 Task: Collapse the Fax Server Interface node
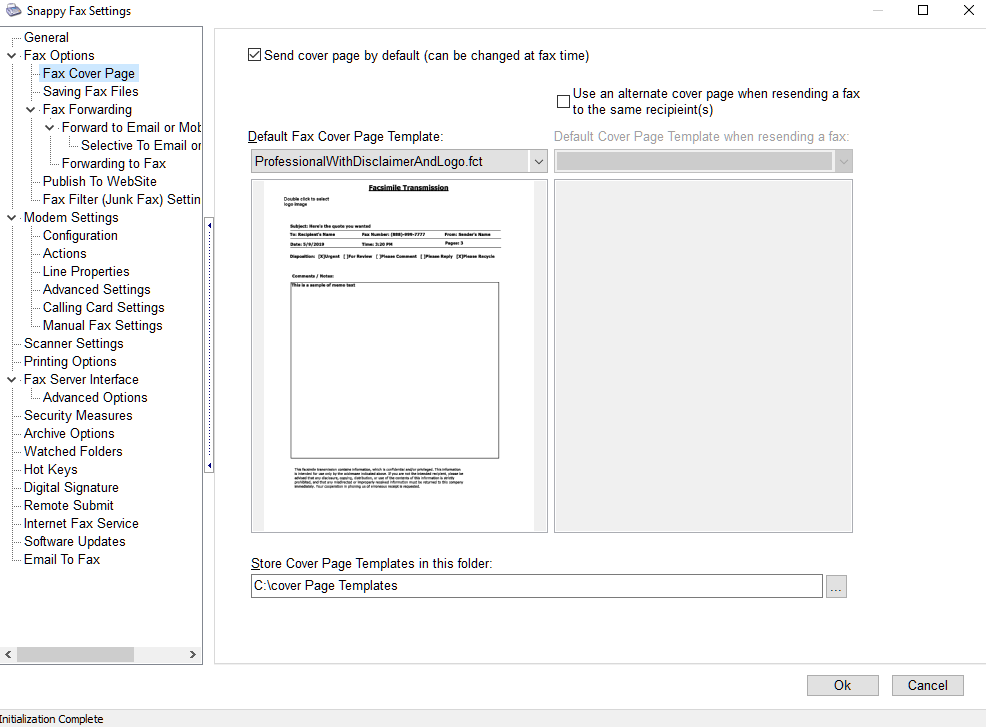point(12,380)
